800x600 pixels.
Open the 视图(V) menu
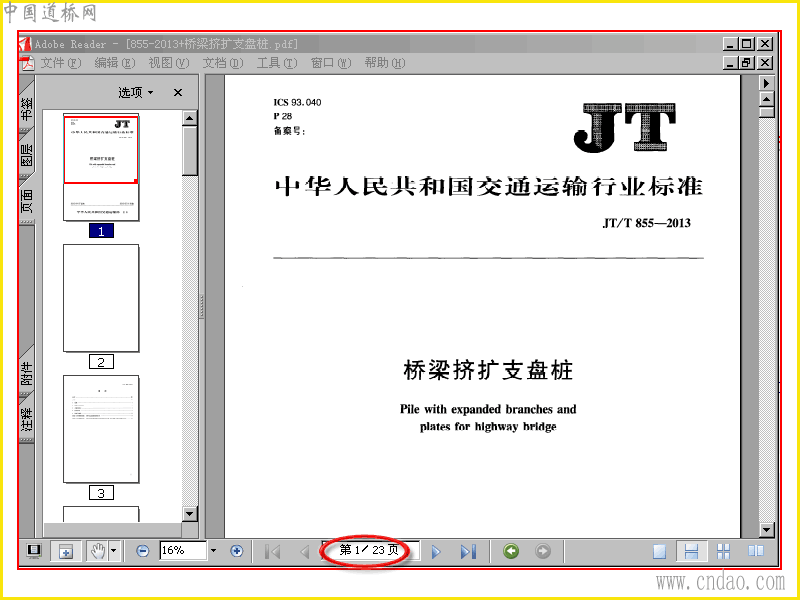pyautogui.click(x=169, y=63)
